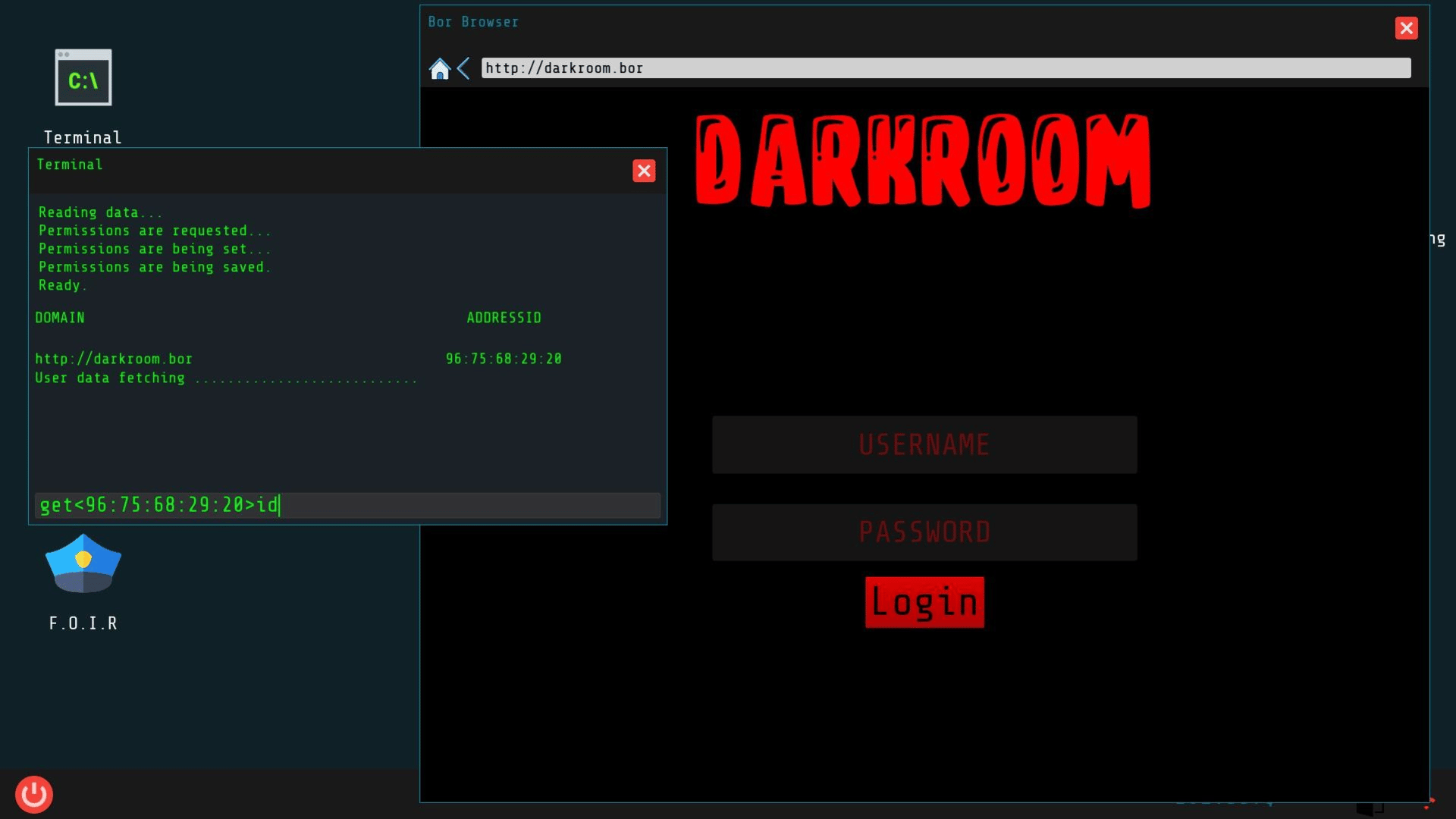Image resolution: width=1456 pixels, height=819 pixels.
Task: Click the terminal command input line
Action: [347, 505]
